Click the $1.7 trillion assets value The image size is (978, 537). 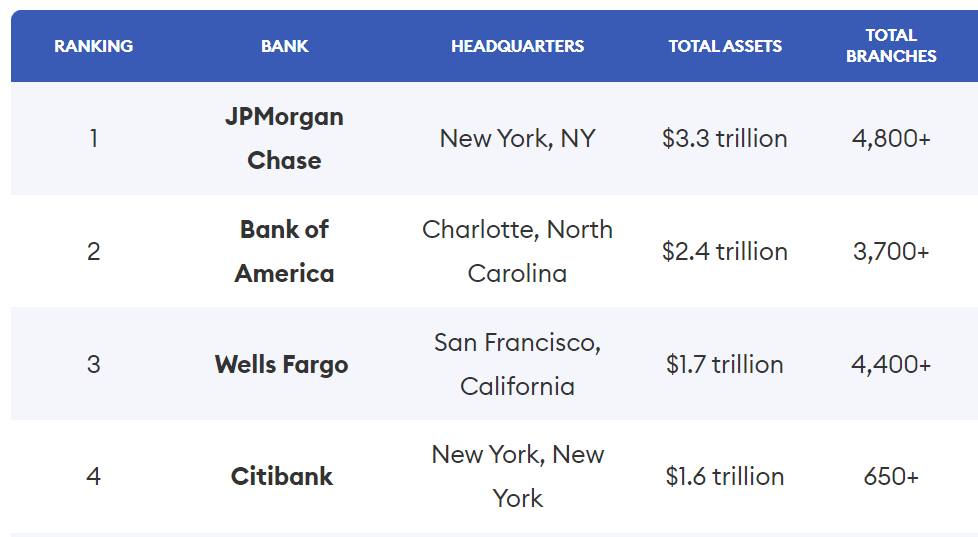(x=725, y=364)
